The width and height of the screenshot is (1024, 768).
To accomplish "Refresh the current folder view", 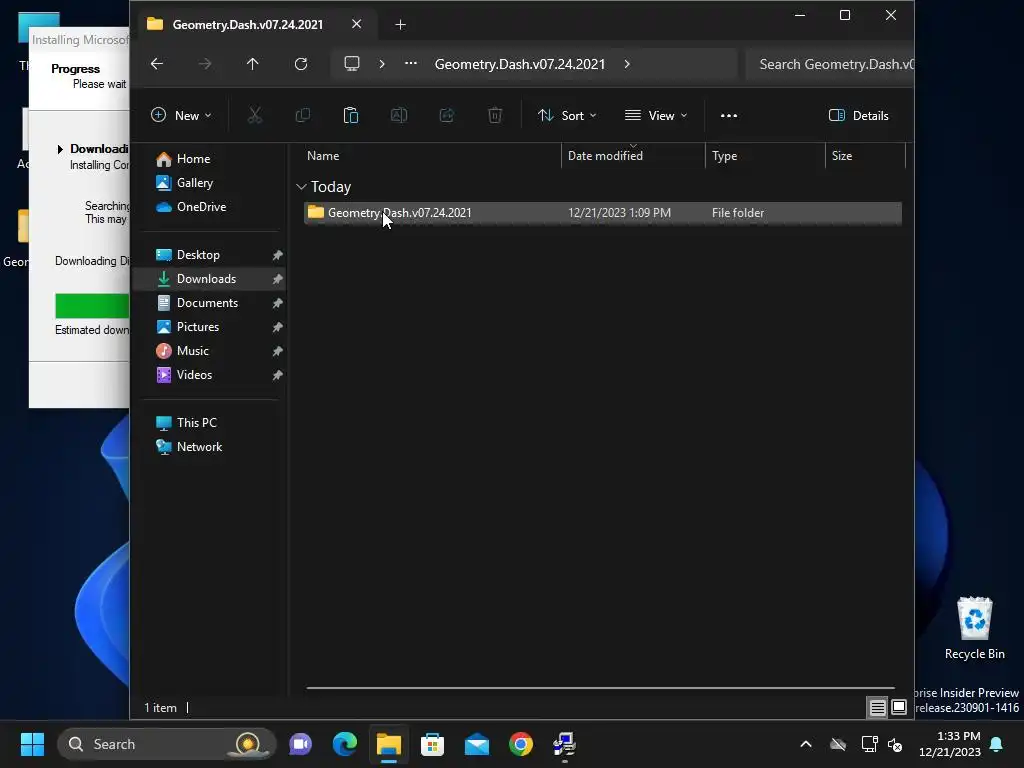I will [x=300, y=64].
